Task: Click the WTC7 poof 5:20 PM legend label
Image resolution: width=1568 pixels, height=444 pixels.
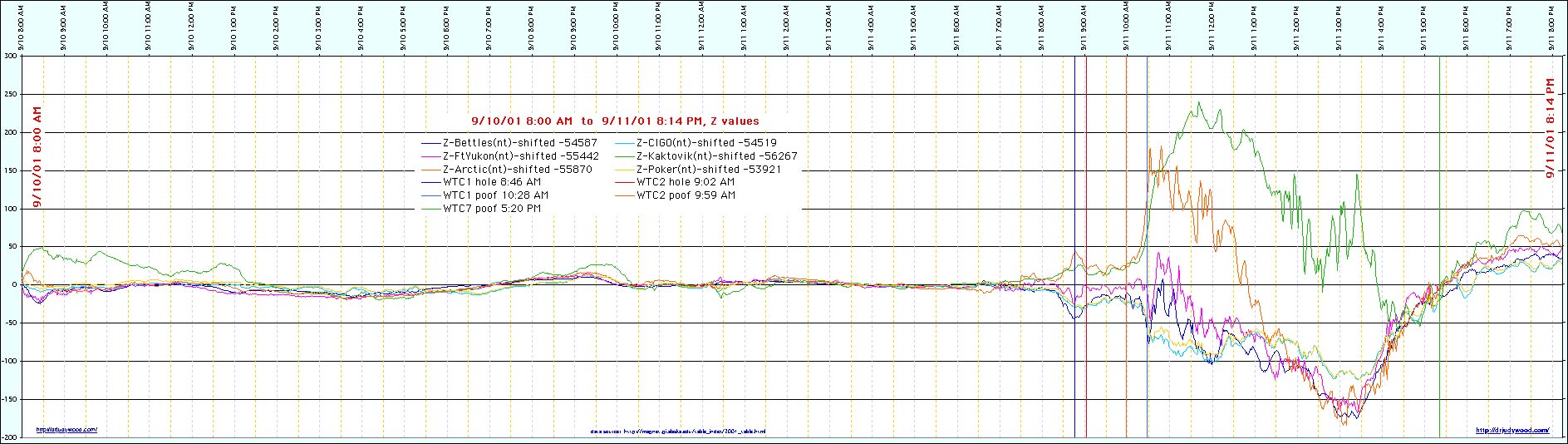Action: click(492, 209)
